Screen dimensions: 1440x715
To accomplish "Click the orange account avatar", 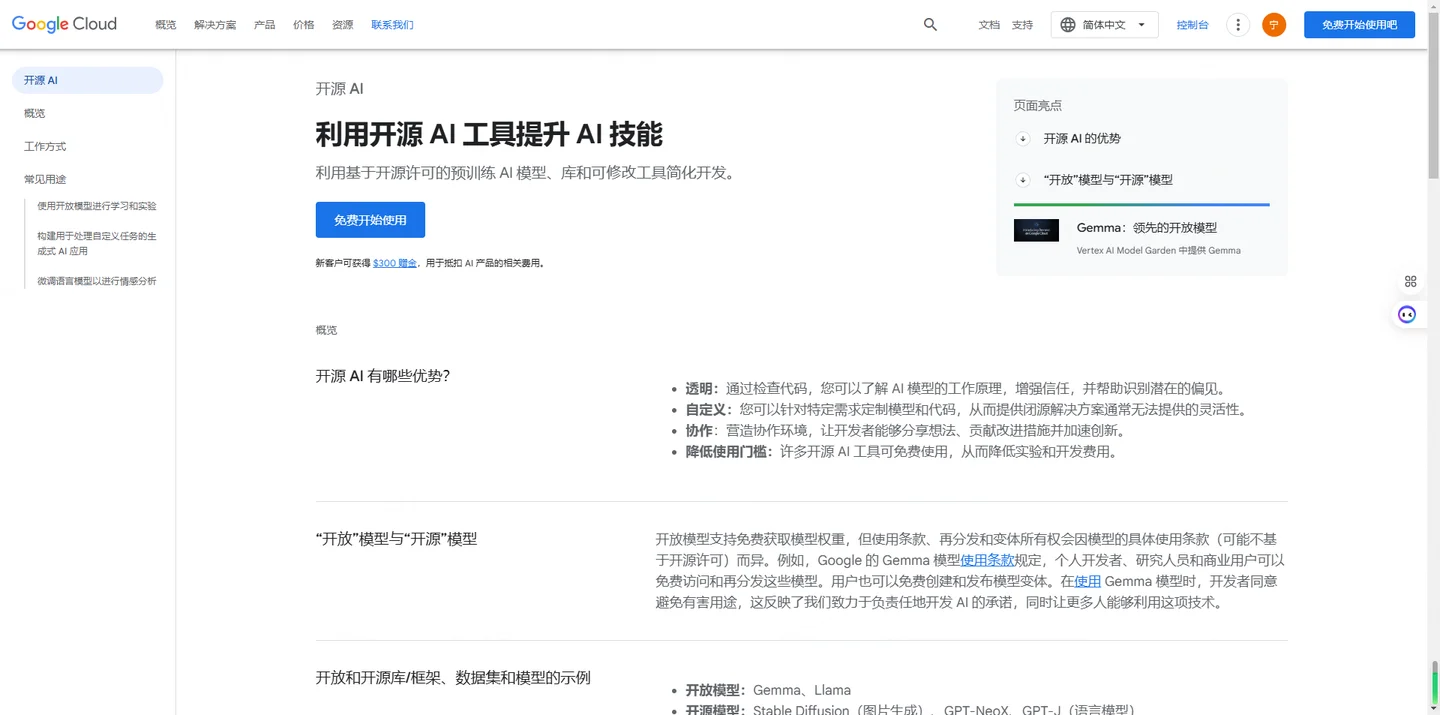I will 1274,25.
